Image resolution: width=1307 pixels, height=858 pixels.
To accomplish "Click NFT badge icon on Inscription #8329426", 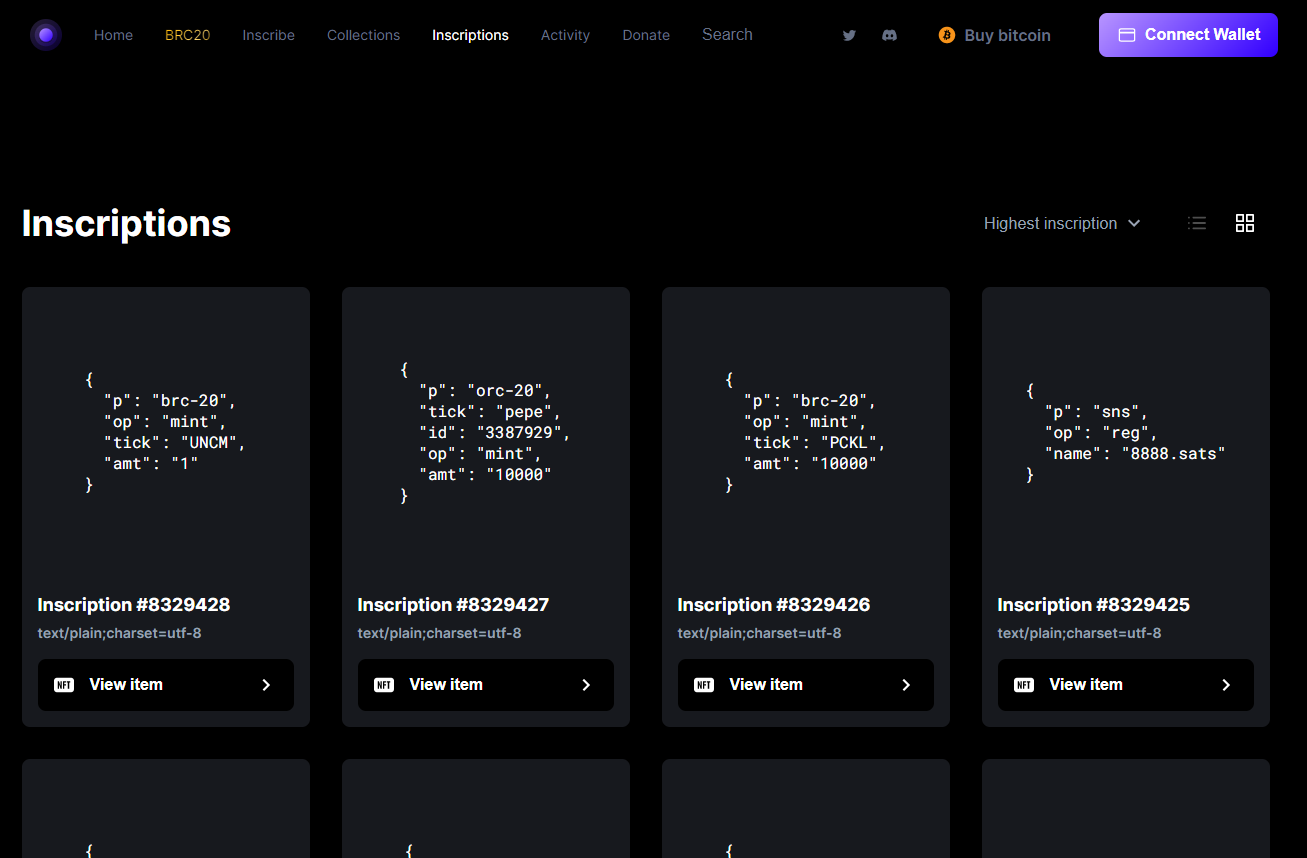I will (704, 685).
